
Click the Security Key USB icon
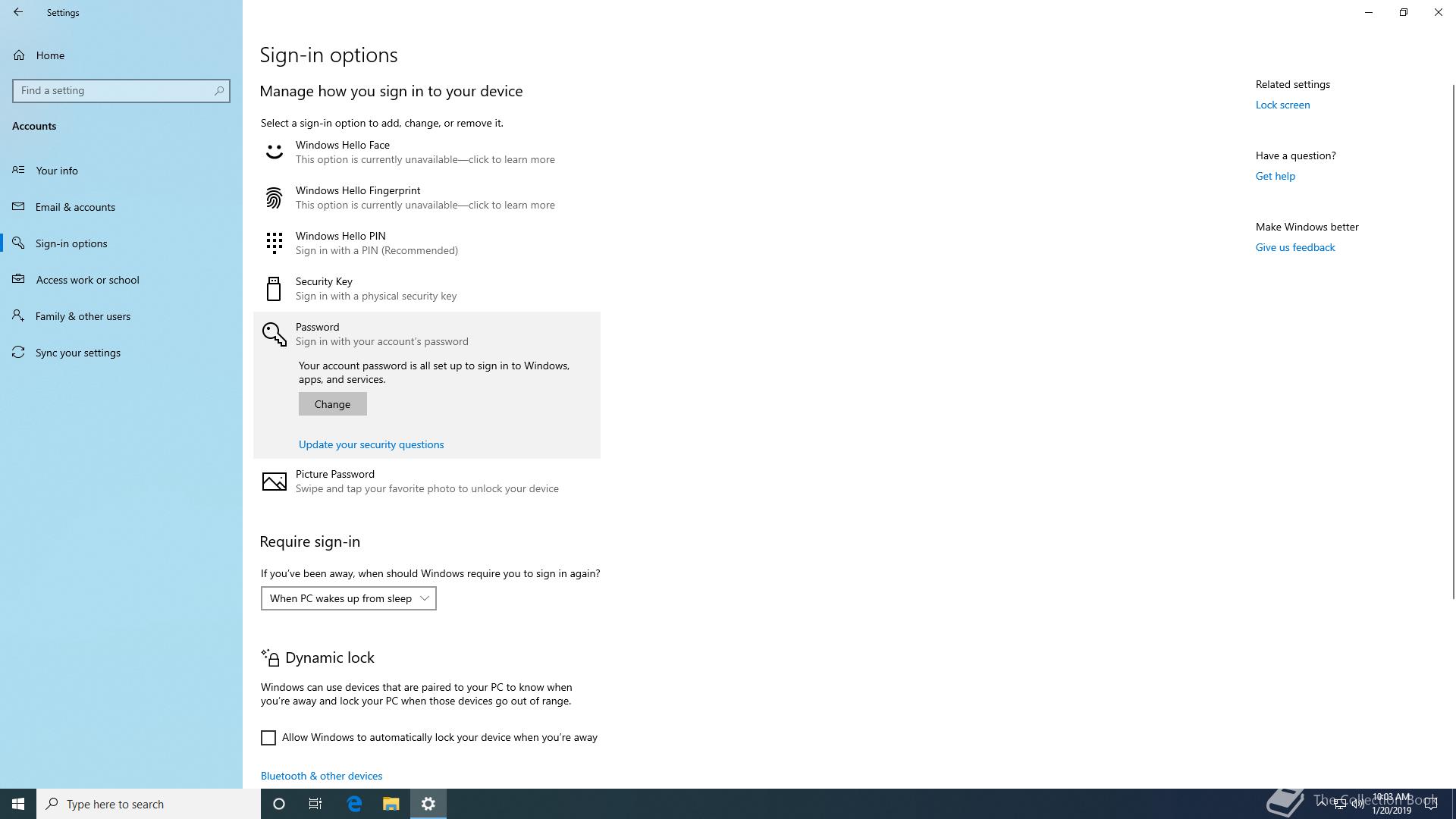(274, 288)
